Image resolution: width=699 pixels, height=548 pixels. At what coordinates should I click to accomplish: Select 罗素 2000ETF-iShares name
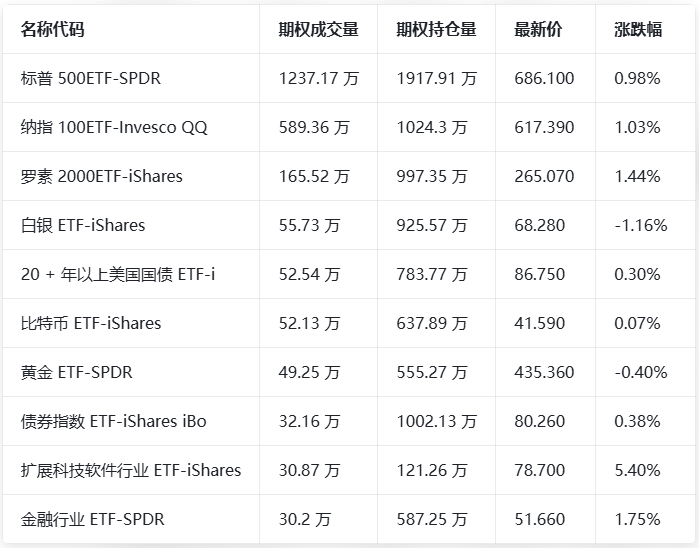102,176
